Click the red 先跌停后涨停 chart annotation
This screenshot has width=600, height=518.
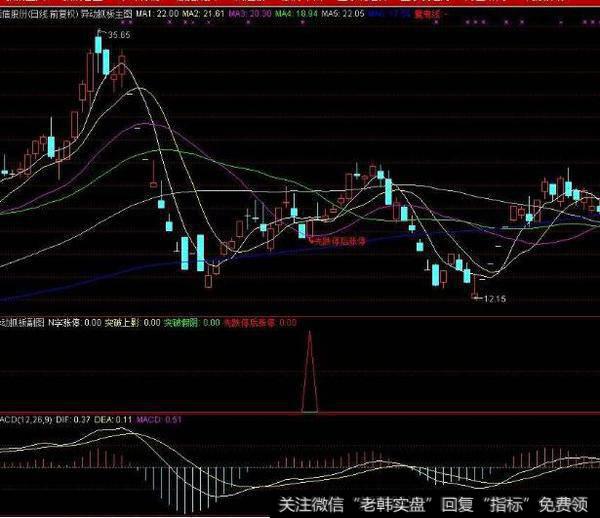[340, 241]
